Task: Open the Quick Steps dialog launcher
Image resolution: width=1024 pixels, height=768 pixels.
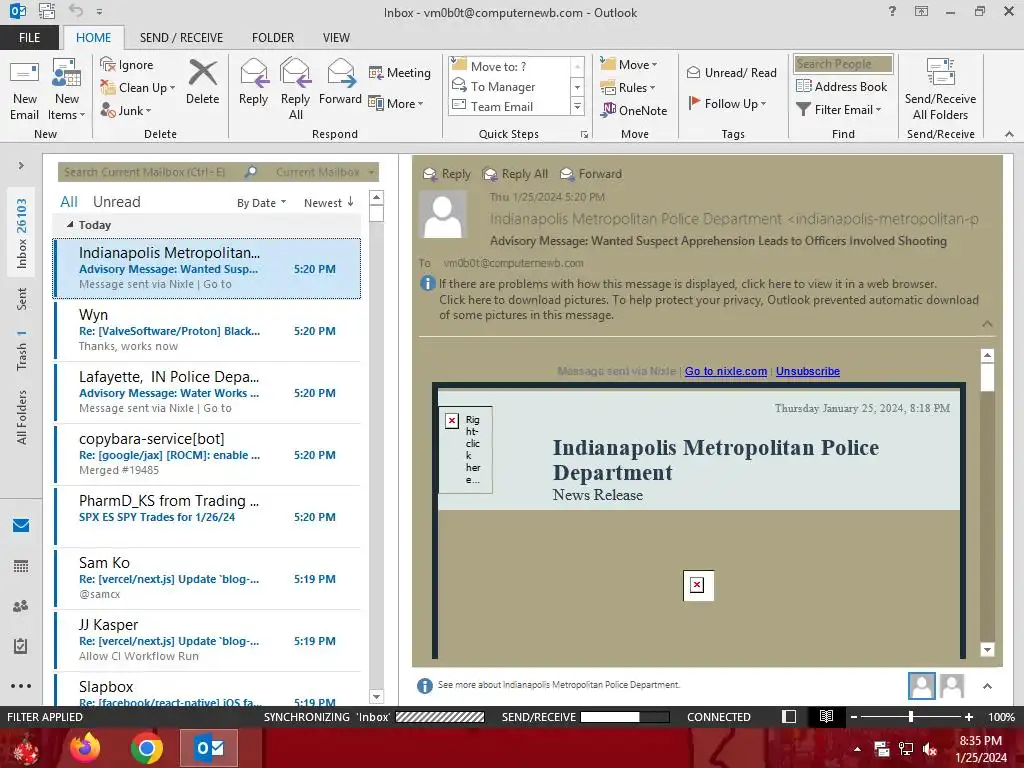Action: coord(584,135)
